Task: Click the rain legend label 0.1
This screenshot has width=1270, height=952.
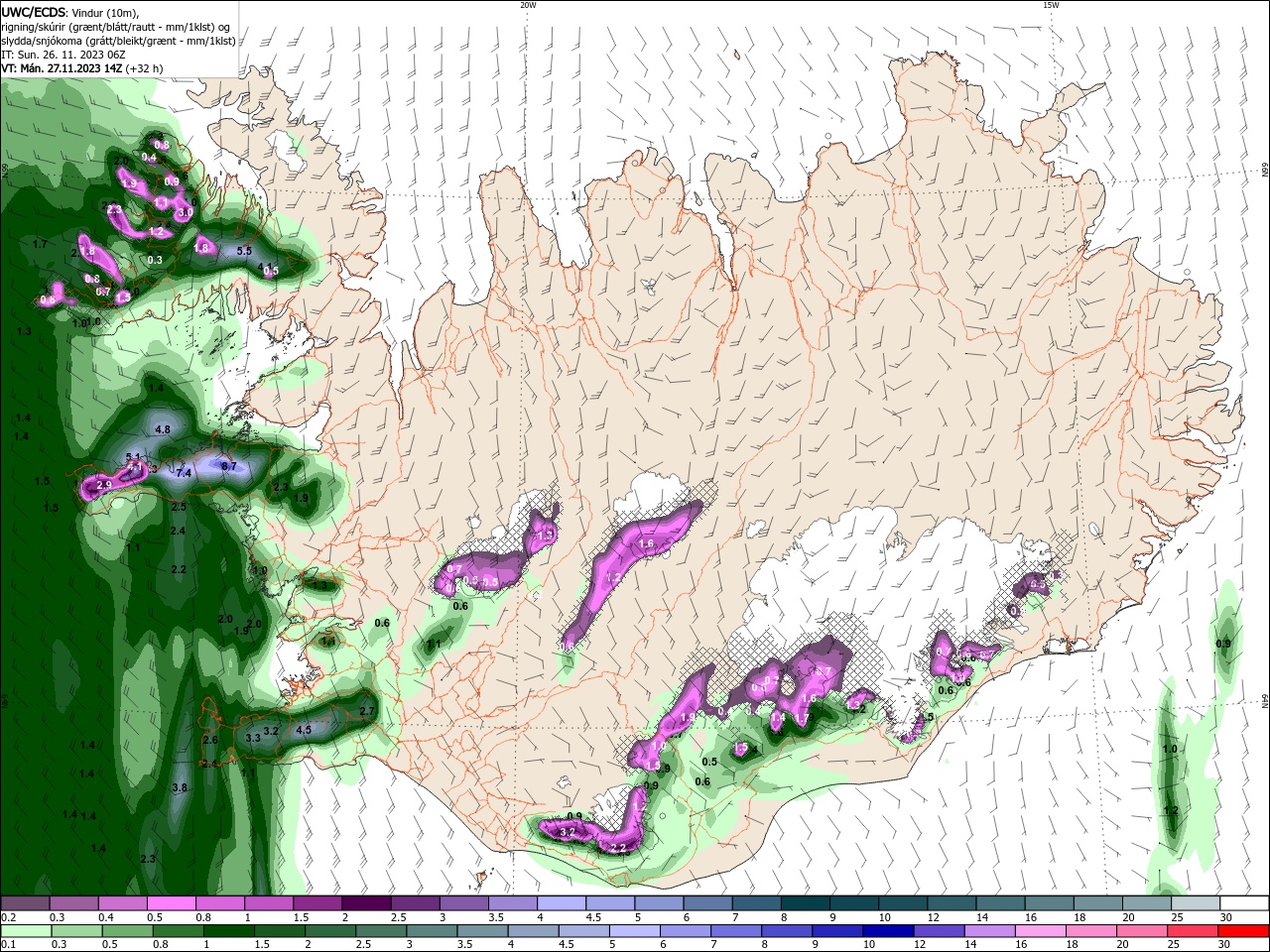Action: 7,945
